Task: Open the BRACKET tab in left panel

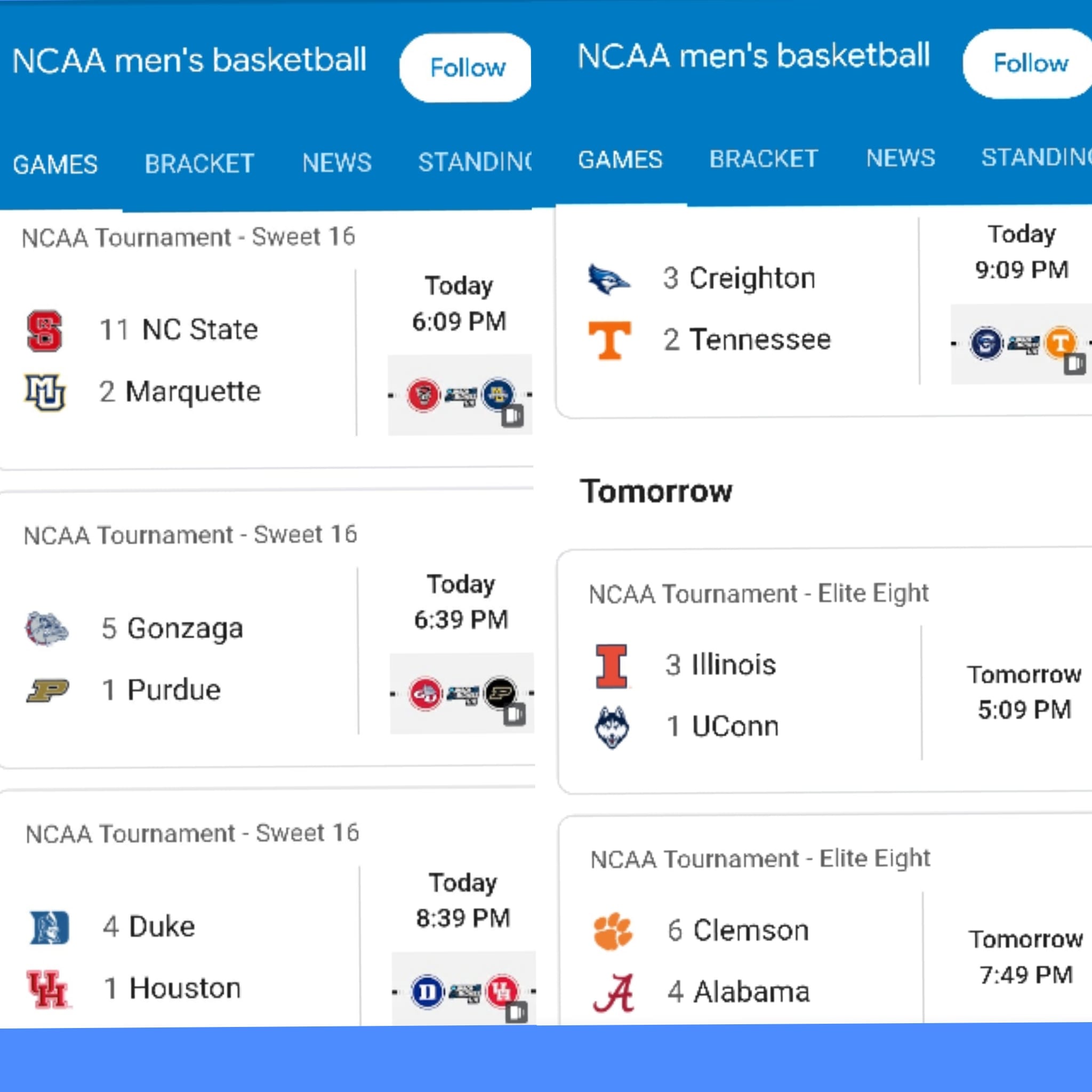Action: click(199, 164)
